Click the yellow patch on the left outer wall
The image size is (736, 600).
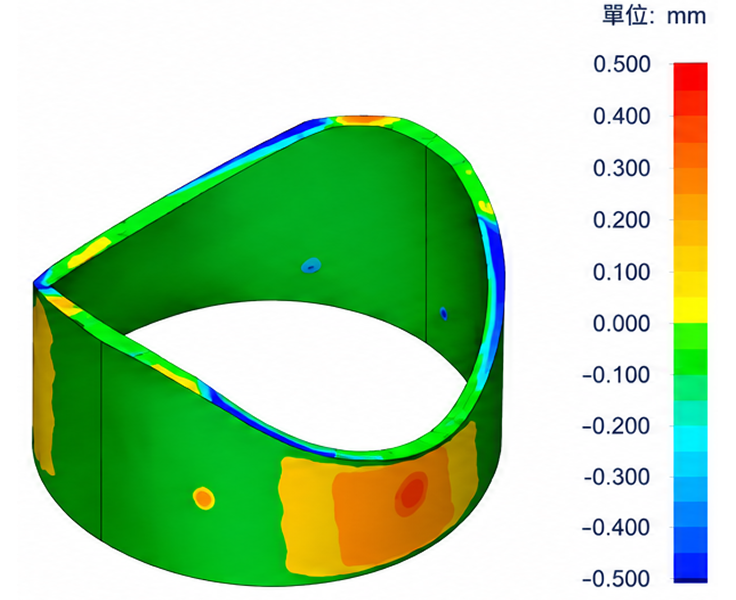click(44, 385)
